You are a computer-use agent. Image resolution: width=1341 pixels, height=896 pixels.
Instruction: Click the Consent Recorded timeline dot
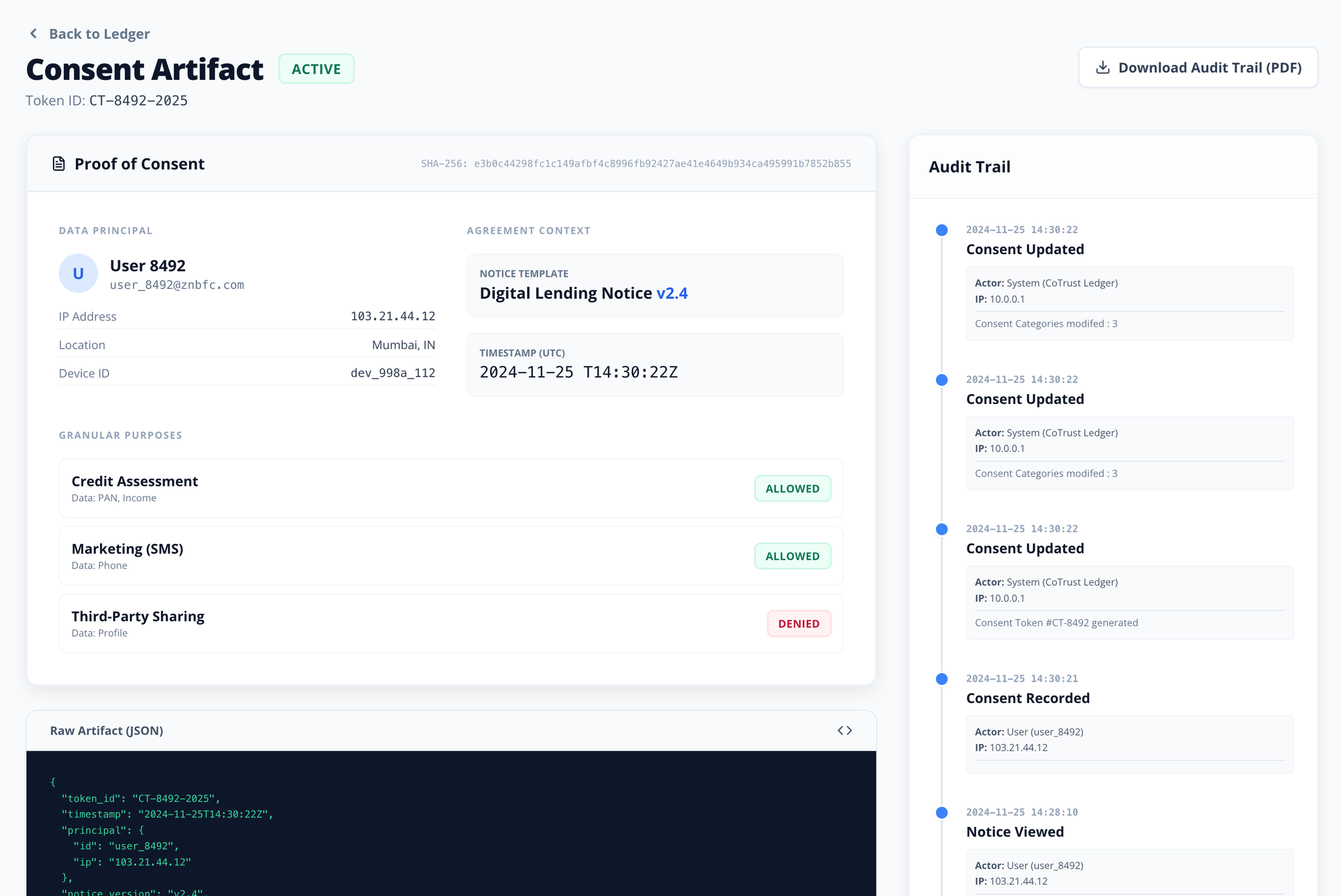(x=941, y=679)
